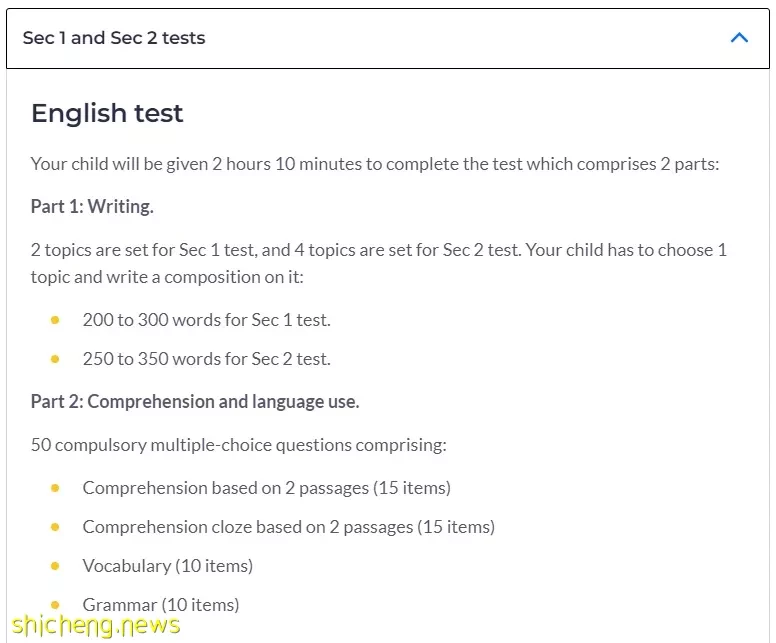Click the yellow bullet beside 200 to 300 words
The image size is (776, 643).
coord(55,320)
